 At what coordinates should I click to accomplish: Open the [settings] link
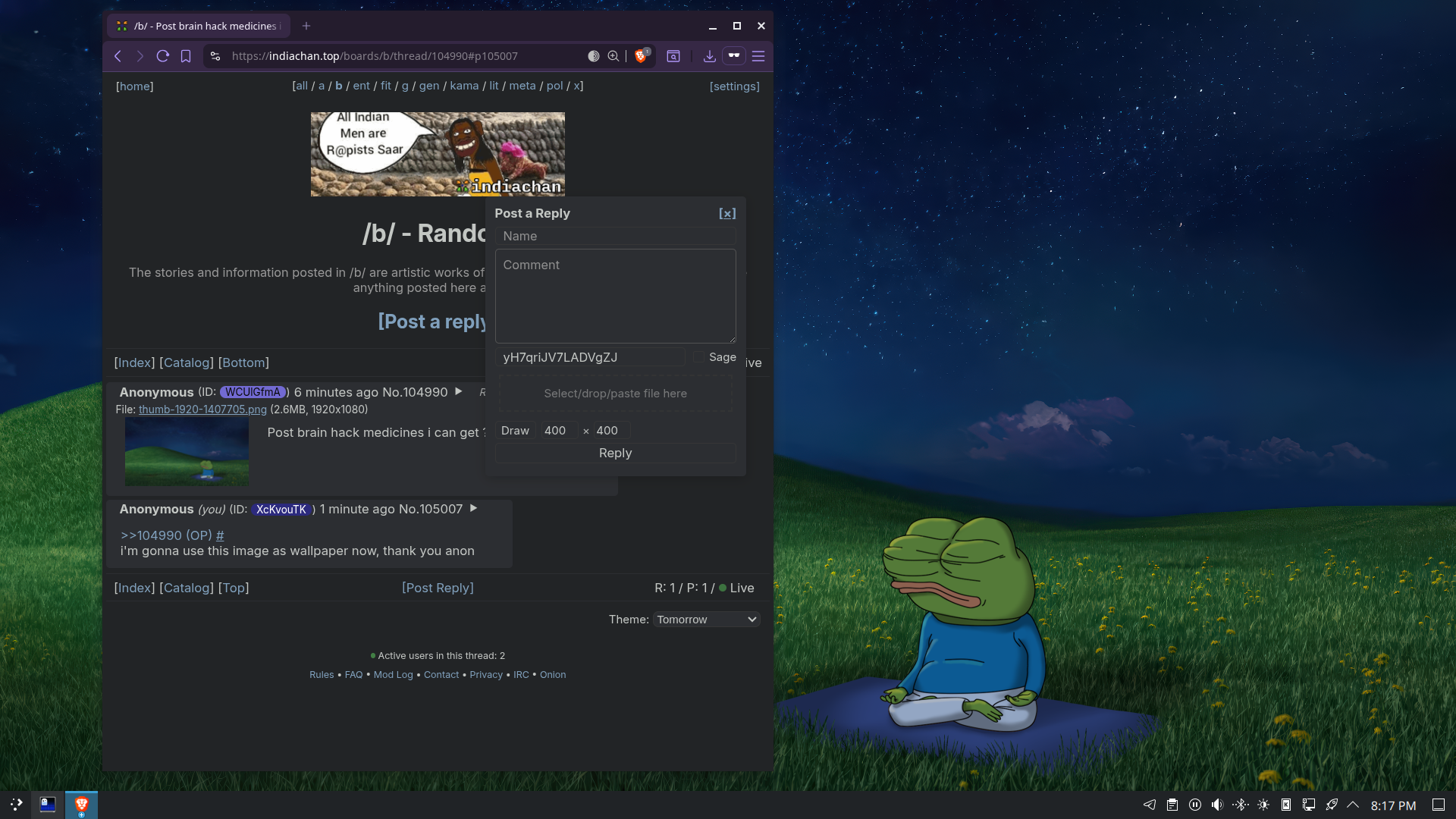735,86
